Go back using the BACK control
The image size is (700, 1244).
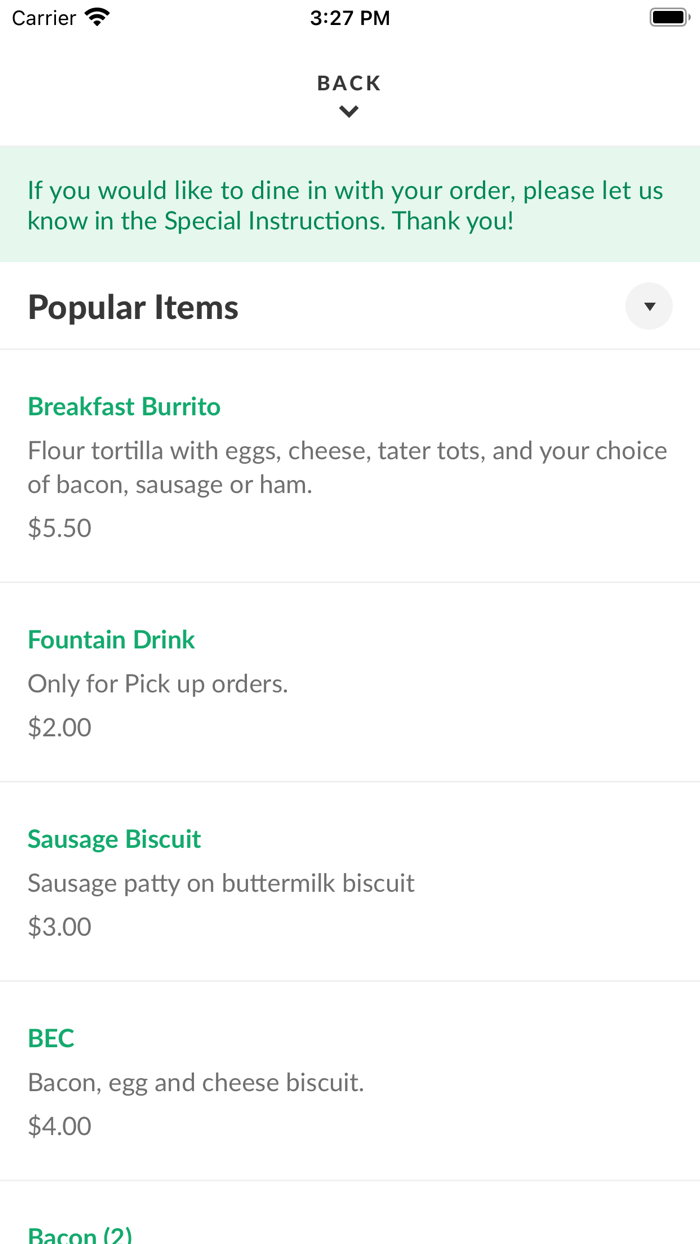tap(349, 83)
